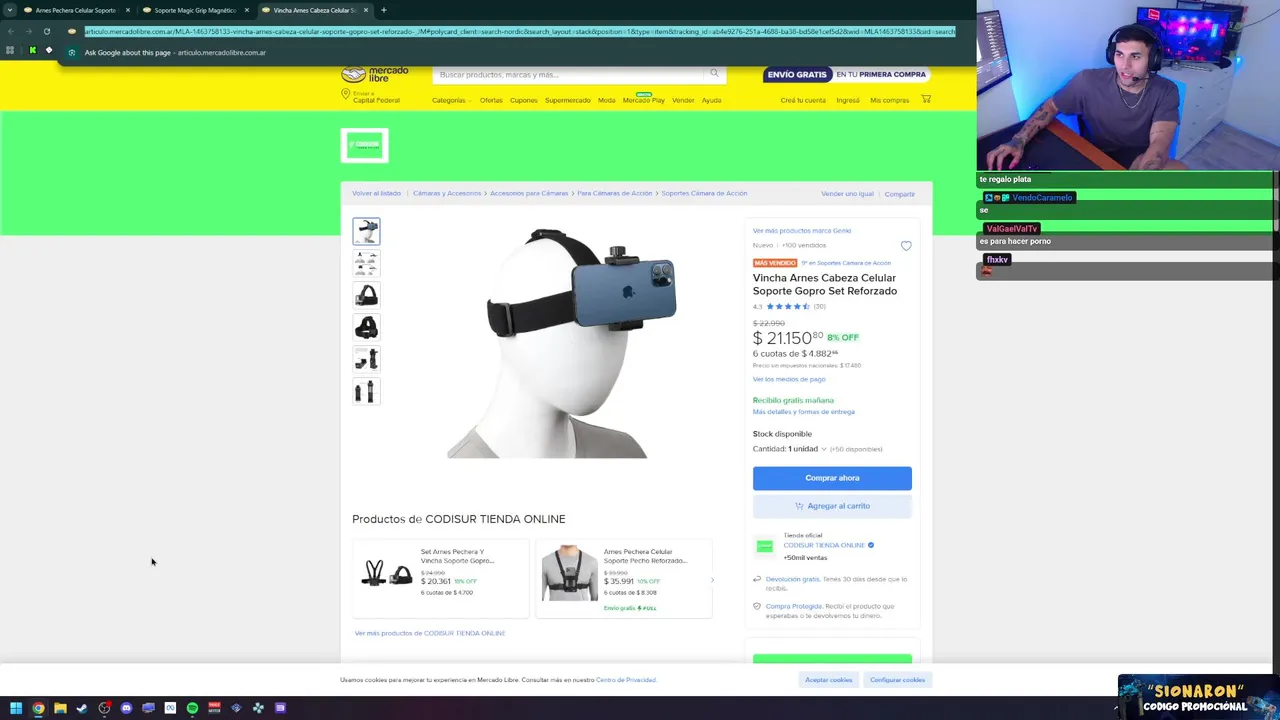This screenshot has width=1280, height=720.
Task: Click Vender in the navigation
Action: 683,100
